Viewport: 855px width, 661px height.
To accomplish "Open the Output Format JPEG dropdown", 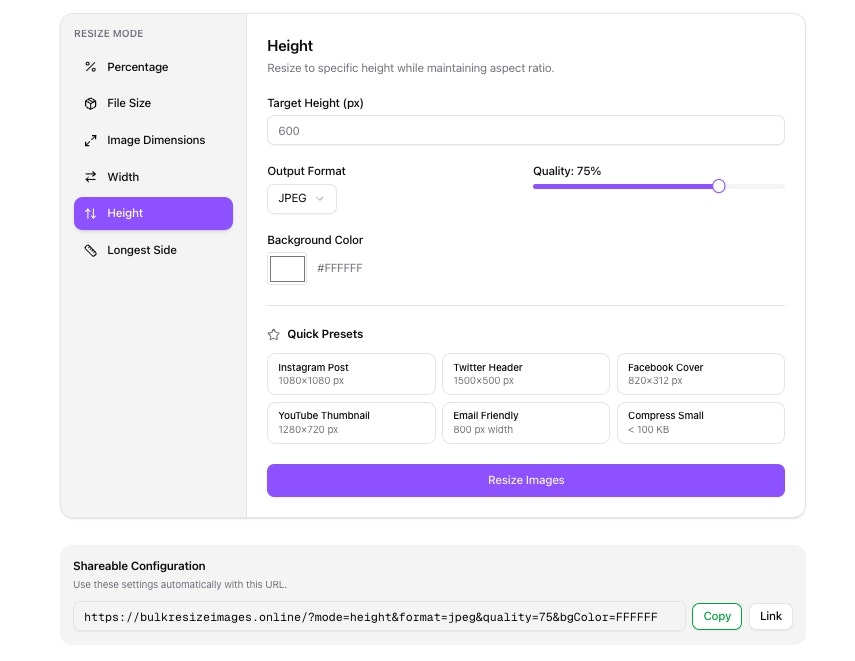I will click(x=301, y=199).
